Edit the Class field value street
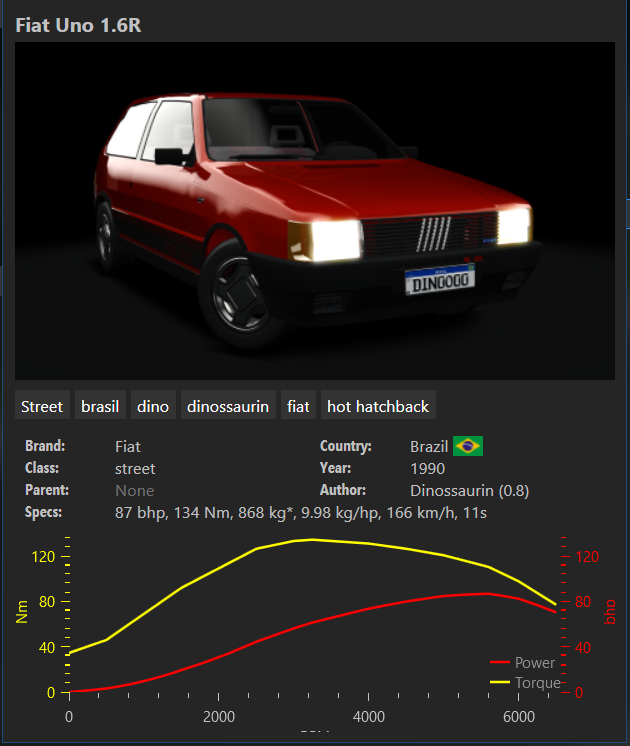This screenshot has height=746, width=630. [135, 468]
